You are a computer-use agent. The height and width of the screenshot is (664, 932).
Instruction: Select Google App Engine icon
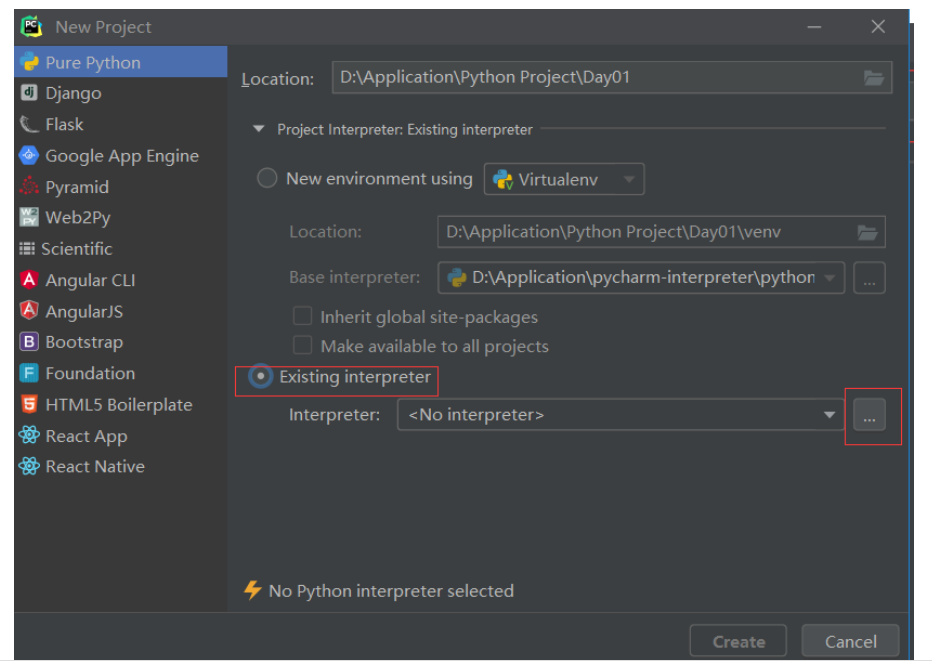coord(29,155)
